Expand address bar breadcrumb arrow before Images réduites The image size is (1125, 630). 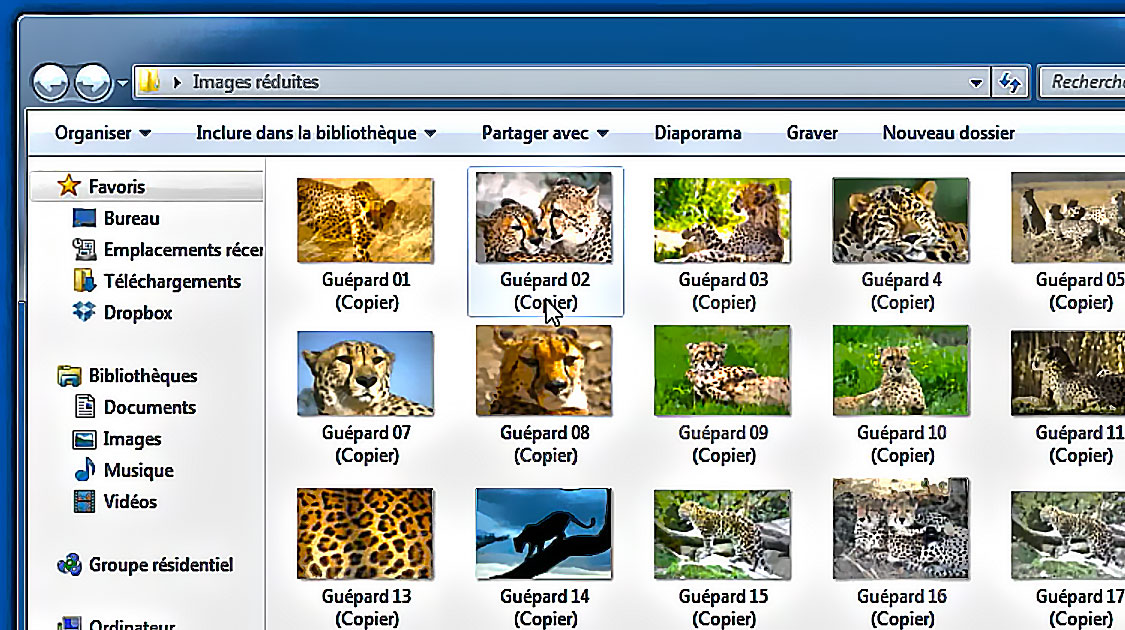click(x=176, y=83)
